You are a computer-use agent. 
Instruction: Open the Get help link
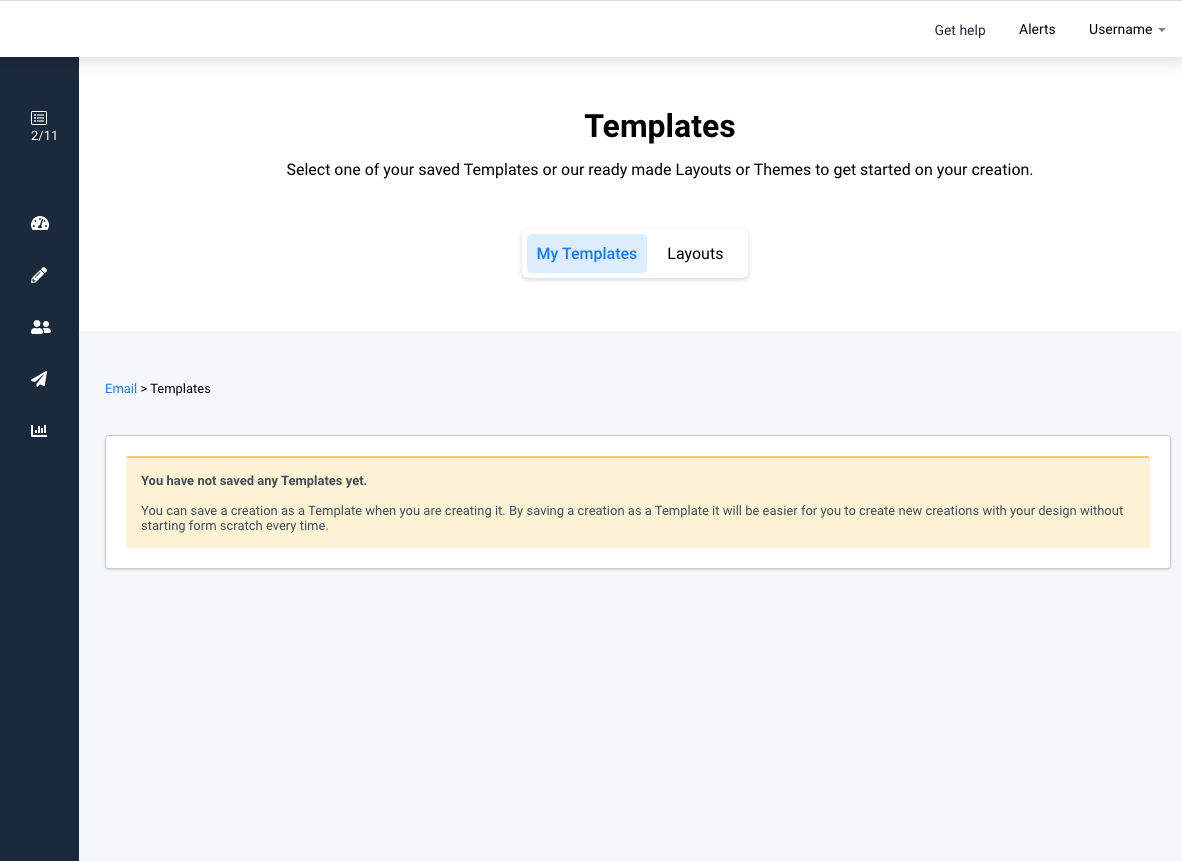pyautogui.click(x=960, y=30)
